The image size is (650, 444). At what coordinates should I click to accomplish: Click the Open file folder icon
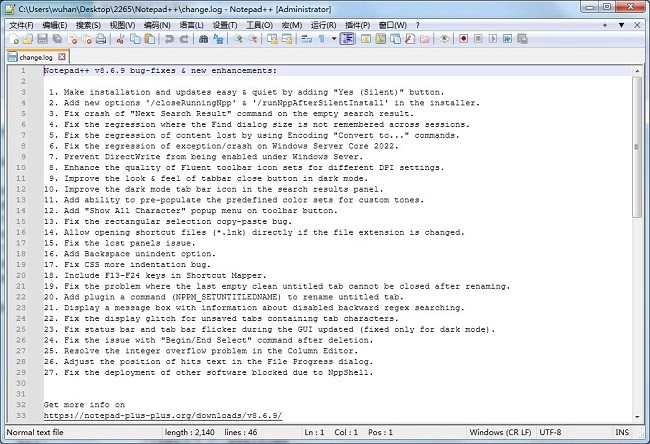pyautogui.click(x=28, y=39)
